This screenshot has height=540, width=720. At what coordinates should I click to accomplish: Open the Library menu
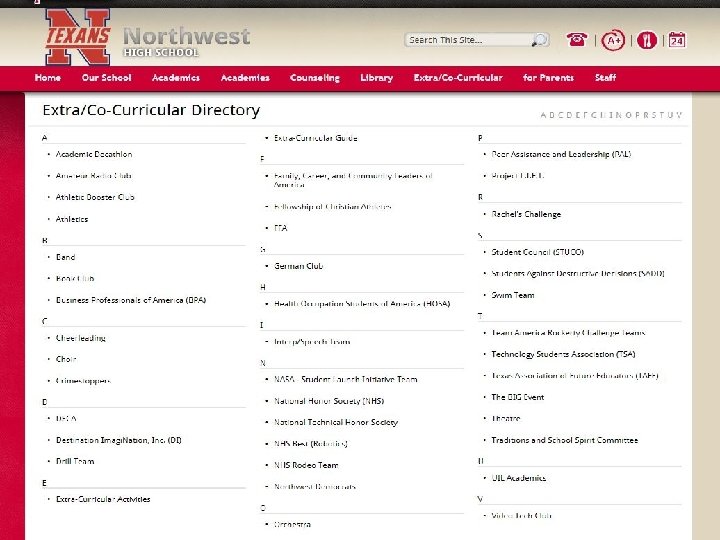click(377, 78)
